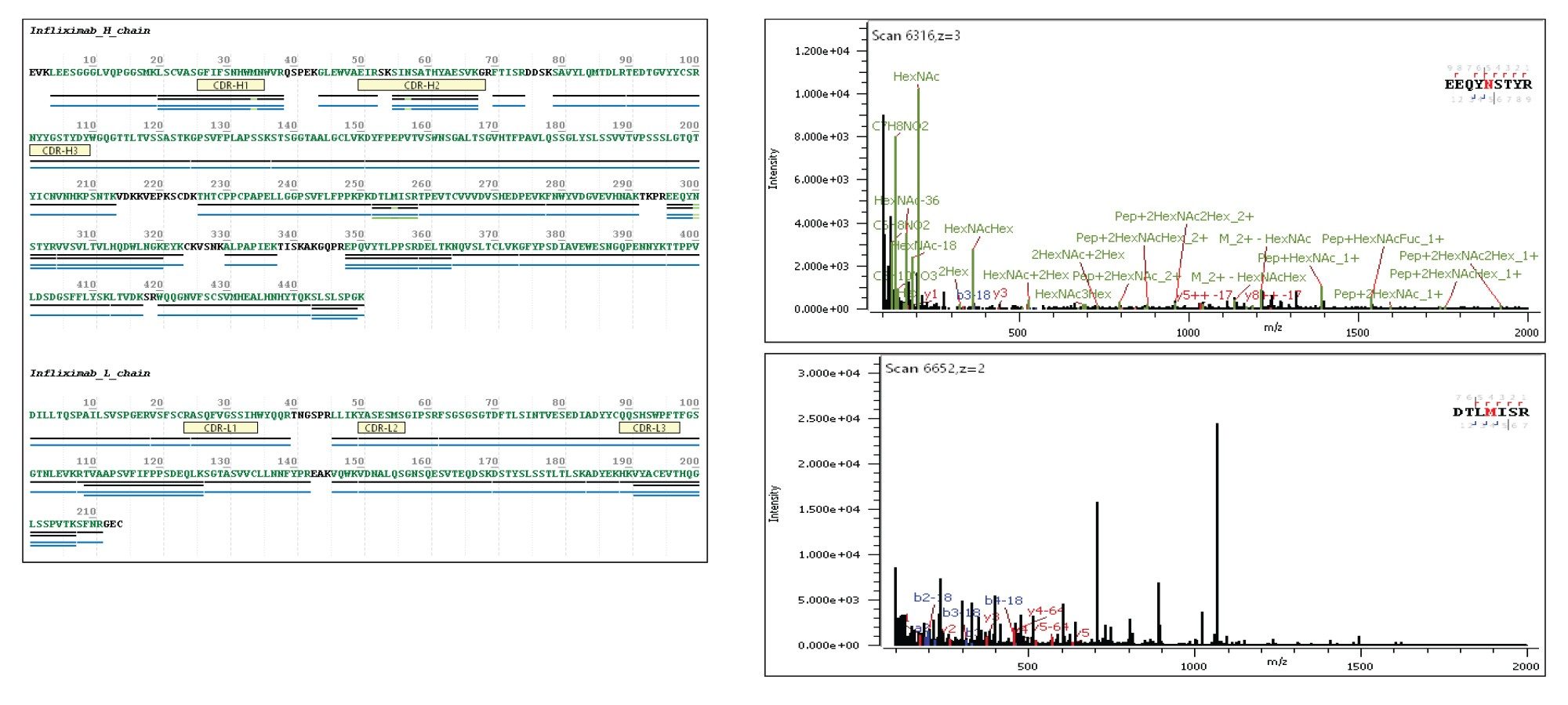Click the "Pep+HexNAcFuc_1+" annotation
Image resolution: width=1568 pixels, height=705 pixels.
(1383, 238)
